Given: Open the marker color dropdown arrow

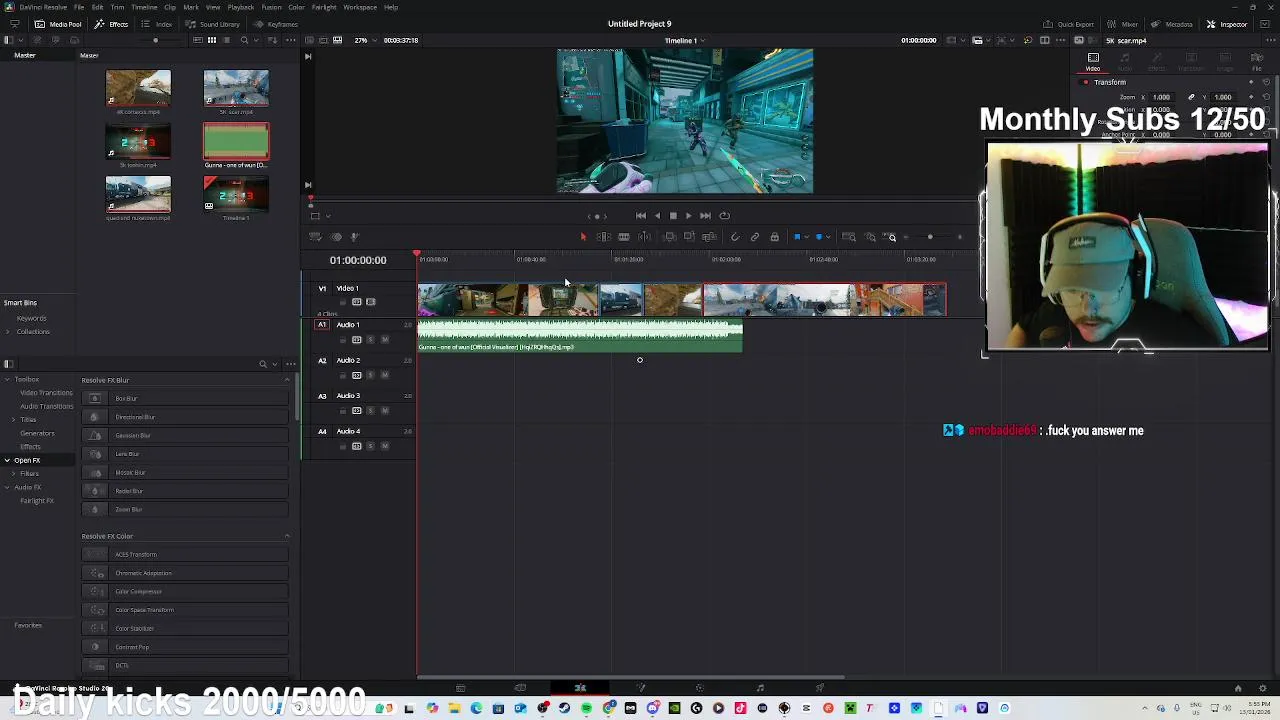Looking at the screenshot, I should [828, 237].
